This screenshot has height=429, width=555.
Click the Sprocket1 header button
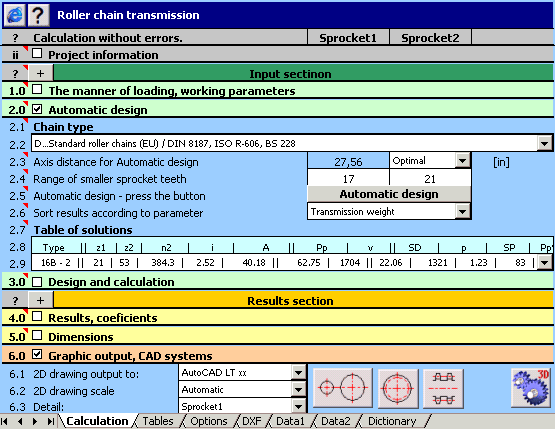tap(348, 38)
